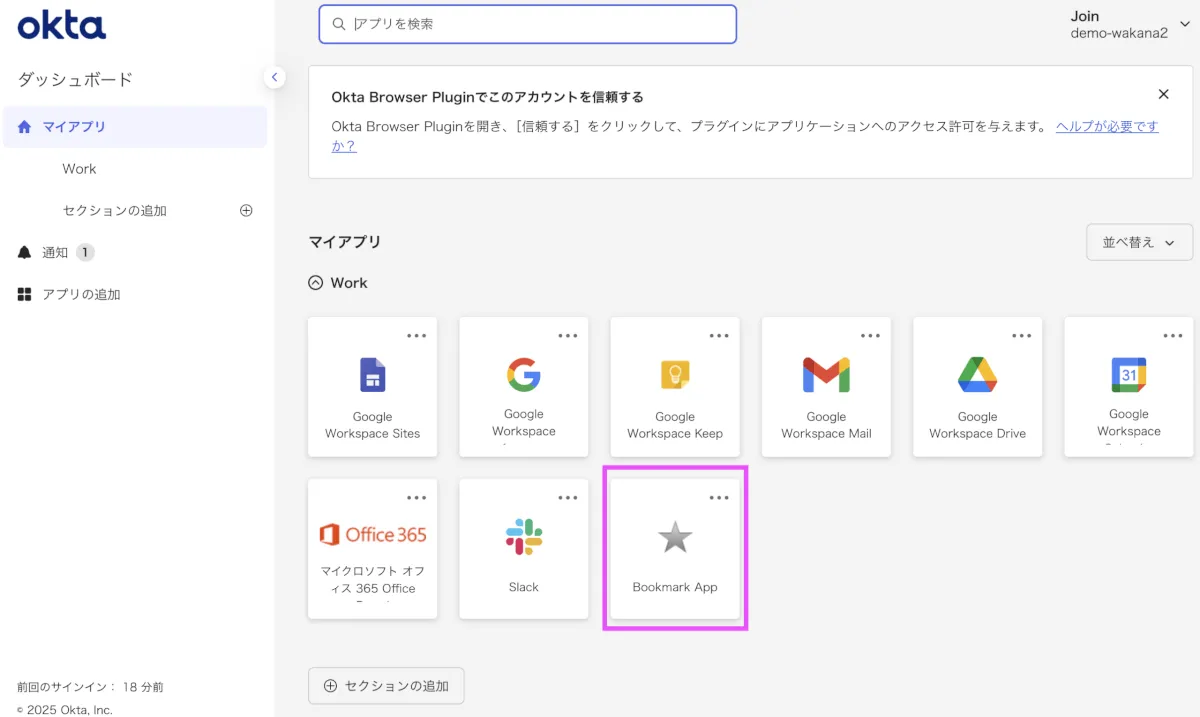Open three-dot menu on Google G logo card
This screenshot has width=1200, height=717.
568,336
